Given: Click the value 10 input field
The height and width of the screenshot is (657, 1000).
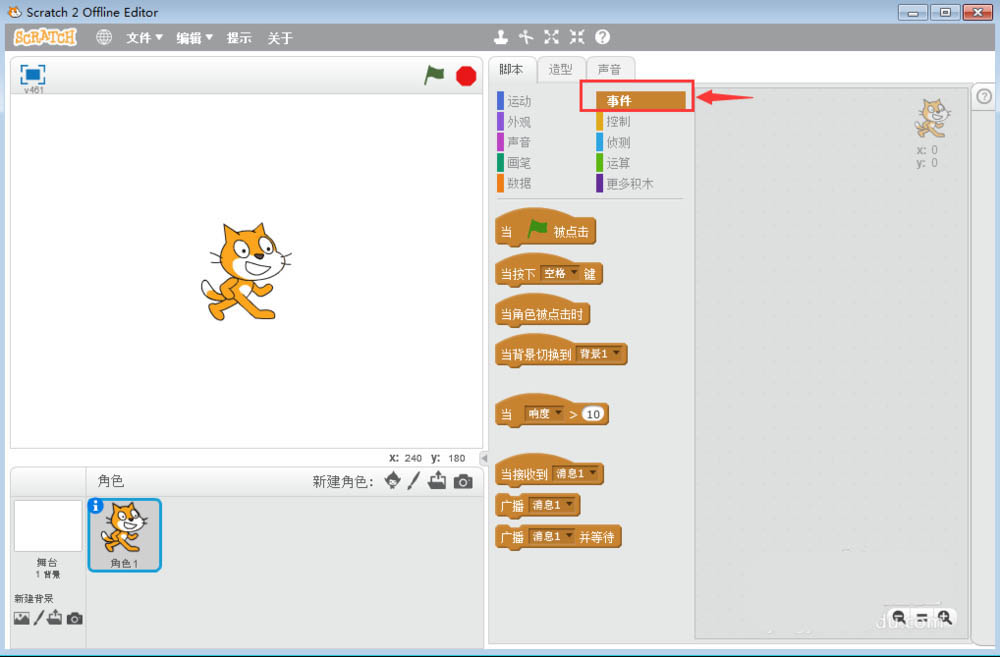Looking at the screenshot, I should click(593, 414).
